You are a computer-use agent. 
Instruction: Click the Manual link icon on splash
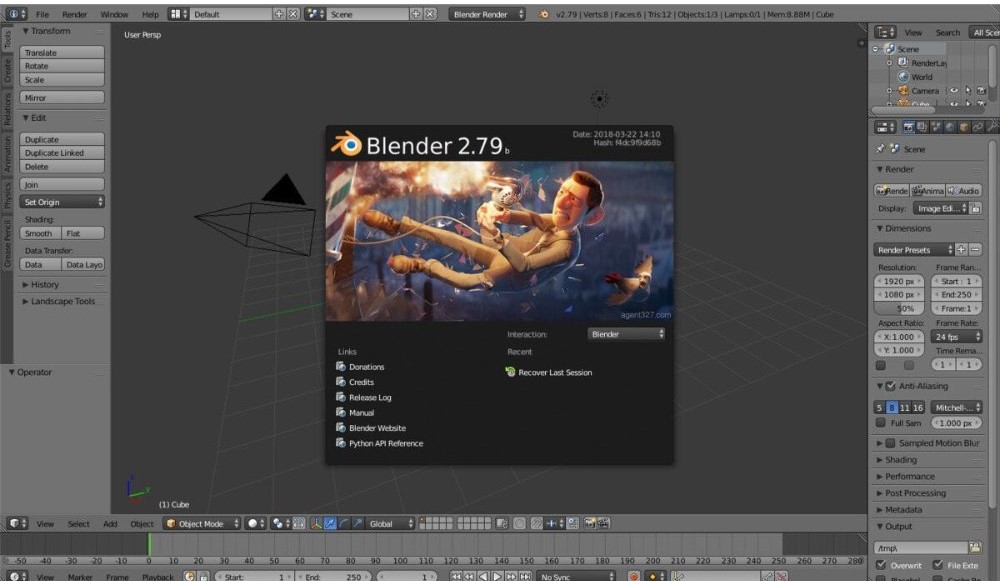point(341,412)
